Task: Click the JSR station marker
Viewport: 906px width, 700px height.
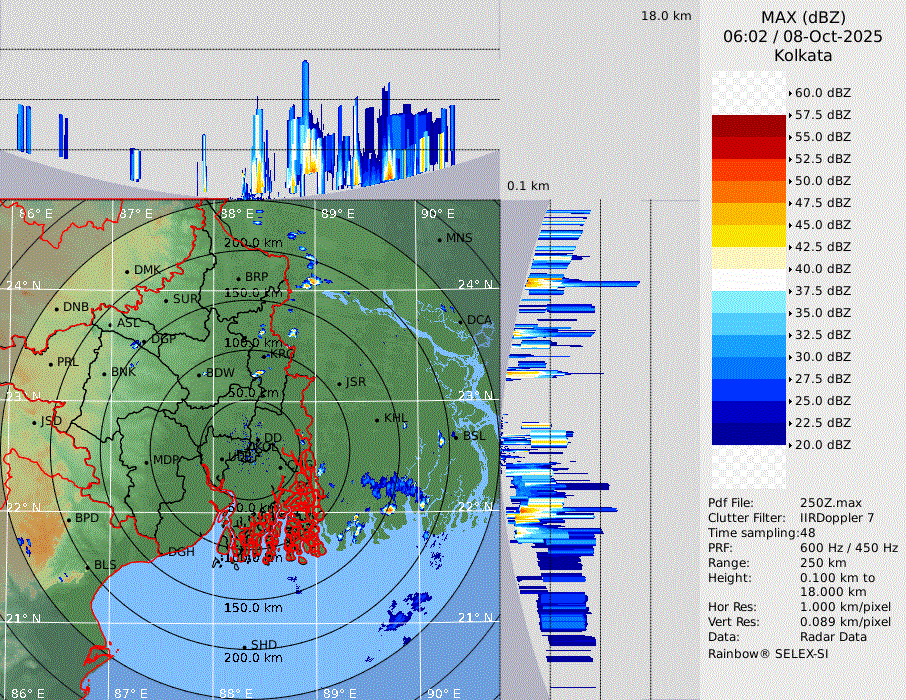Action: point(338,383)
